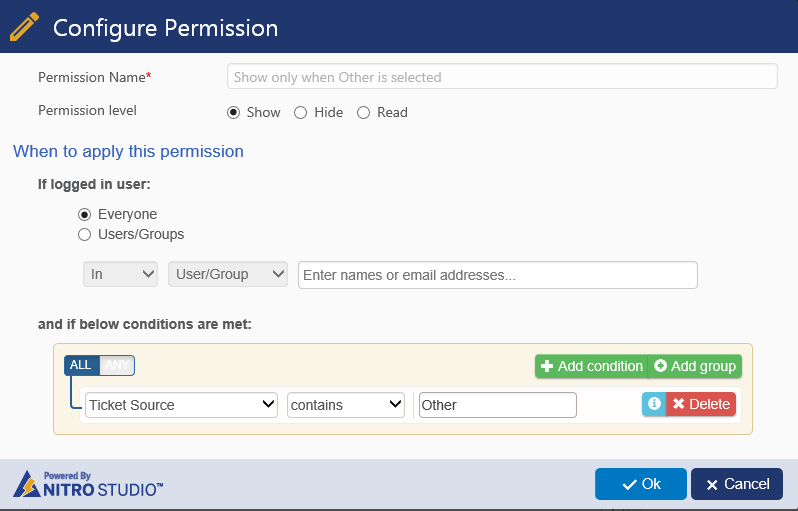Viewport: 798px width, 511px height.
Task: Choose the Users/Groups radio option
Action: pyautogui.click(x=84, y=234)
